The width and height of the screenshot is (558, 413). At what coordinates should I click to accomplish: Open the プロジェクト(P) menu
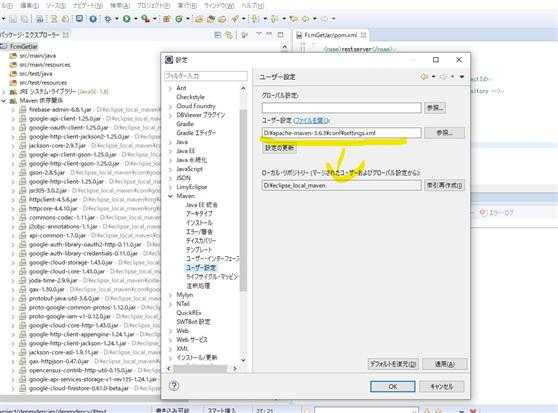click(153, 5)
